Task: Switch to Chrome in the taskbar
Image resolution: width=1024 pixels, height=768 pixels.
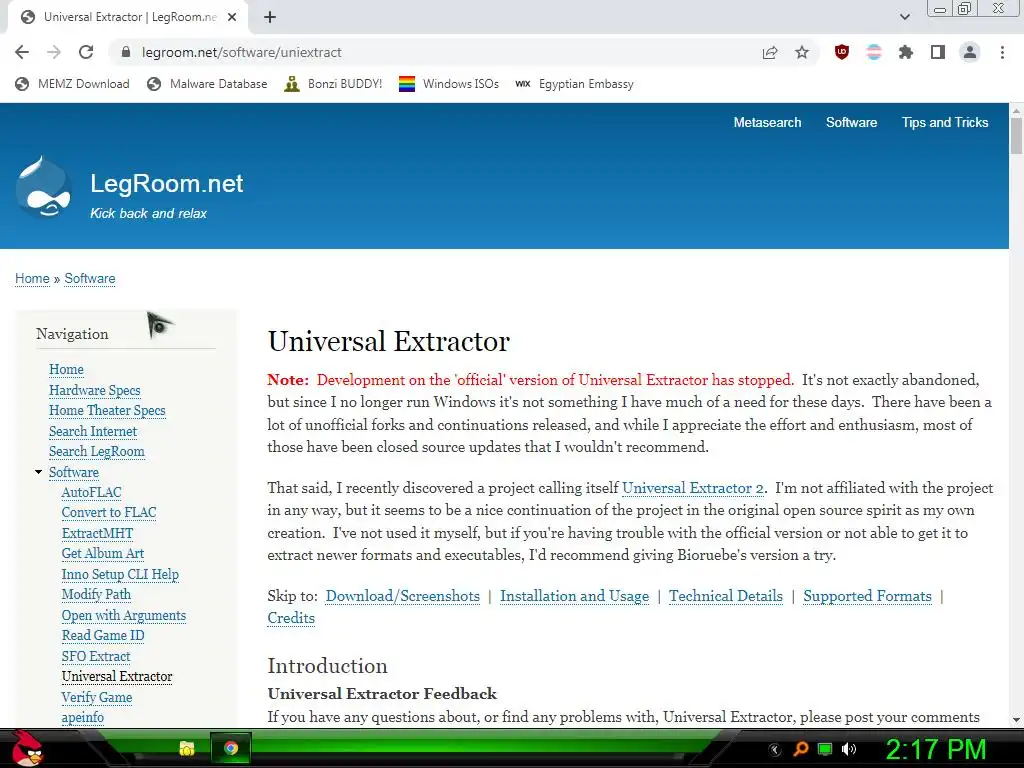Action: pyautogui.click(x=231, y=748)
